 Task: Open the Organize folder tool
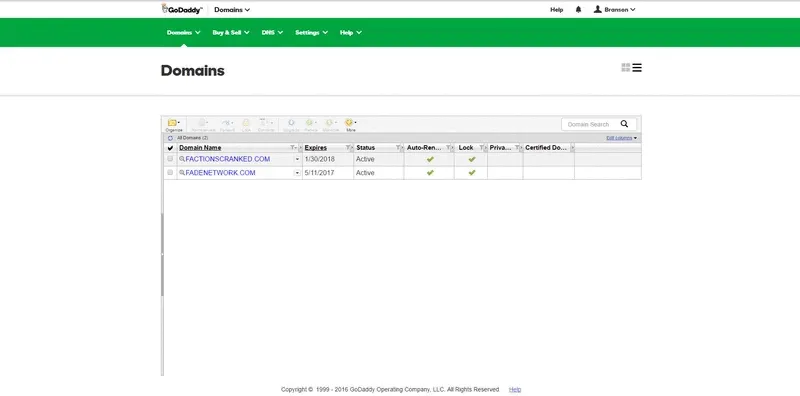tap(174, 125)
